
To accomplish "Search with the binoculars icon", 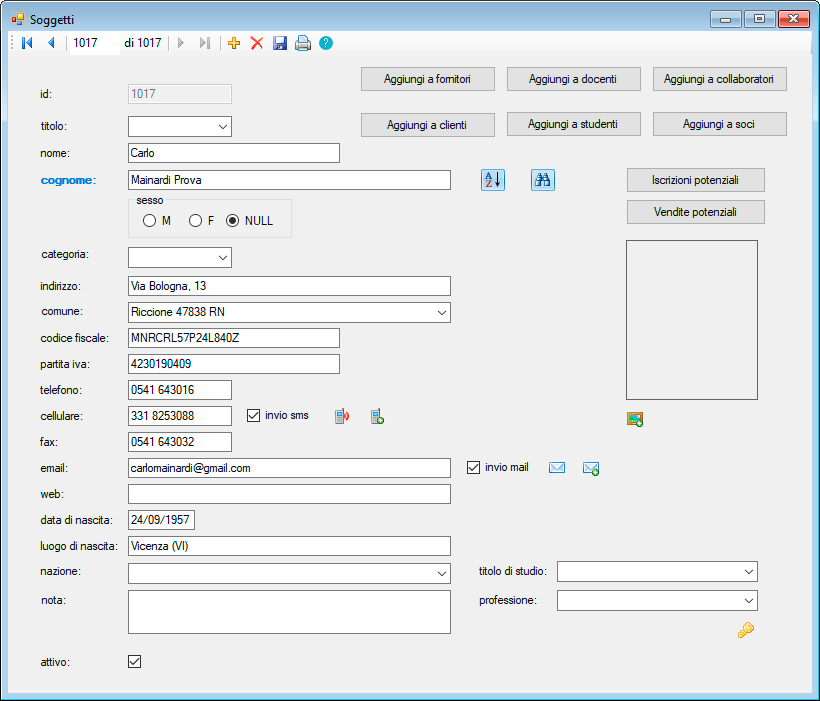I will tap(543, 180).
